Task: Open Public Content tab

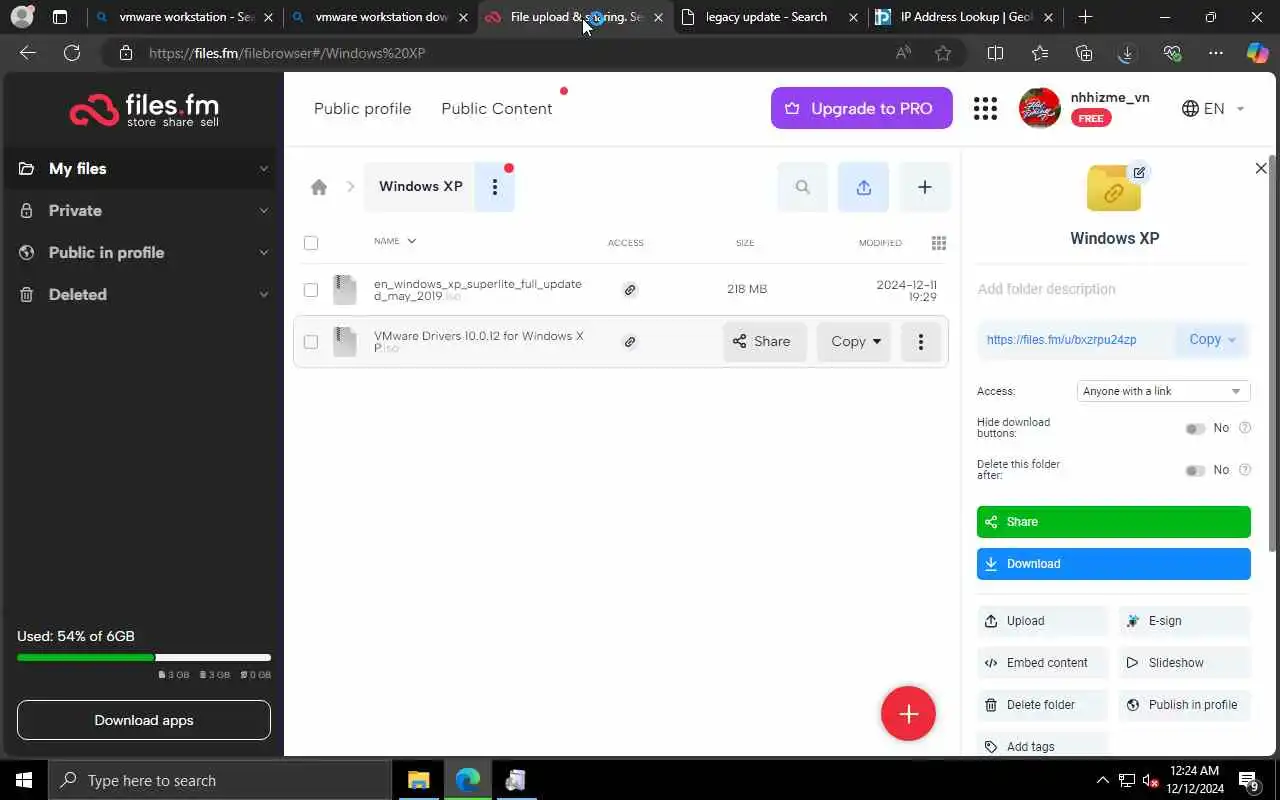Action: pos(496,109)
